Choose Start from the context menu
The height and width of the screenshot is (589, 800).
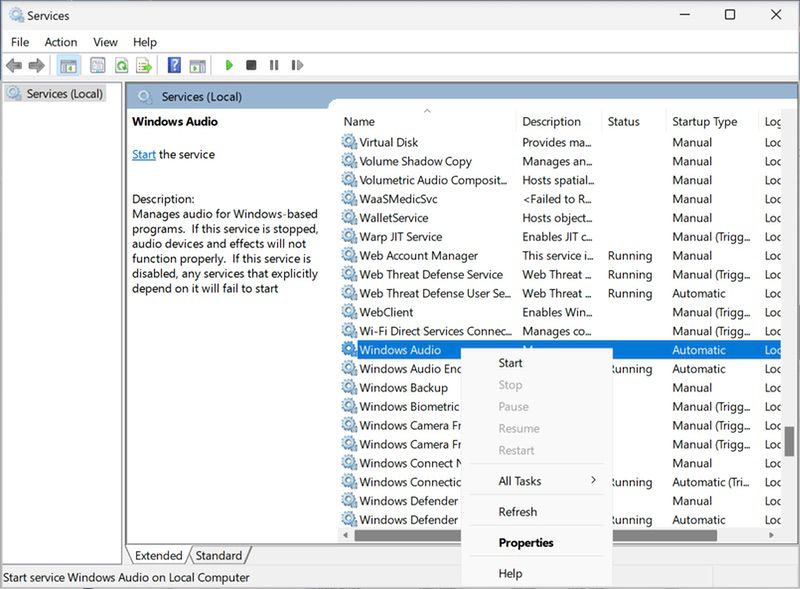(536, 363)
